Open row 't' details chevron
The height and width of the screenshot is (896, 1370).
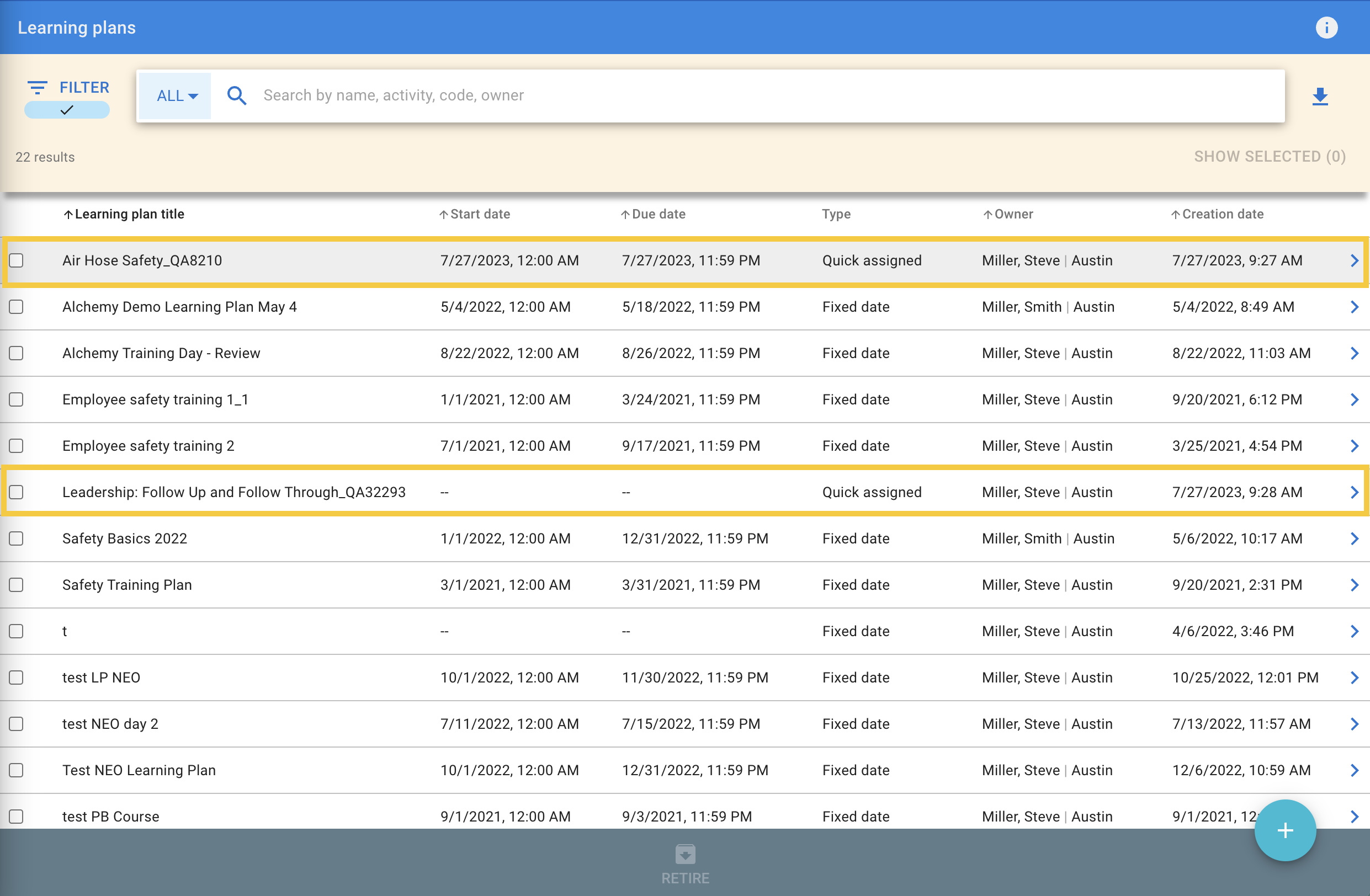point(1355,631)
